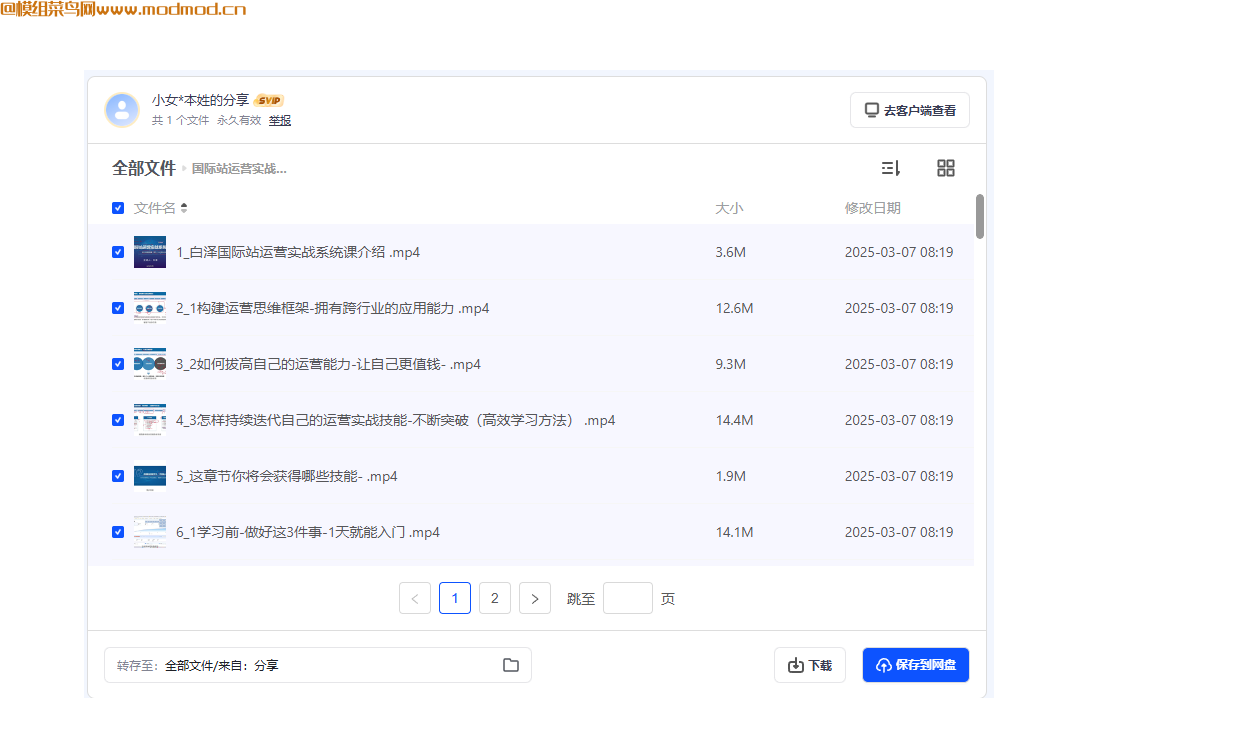The width and height of the screenshot is (1246, 749).
Task: Click 去客户端查看 button
Action: pyautogui.click(x=910, y=110)
